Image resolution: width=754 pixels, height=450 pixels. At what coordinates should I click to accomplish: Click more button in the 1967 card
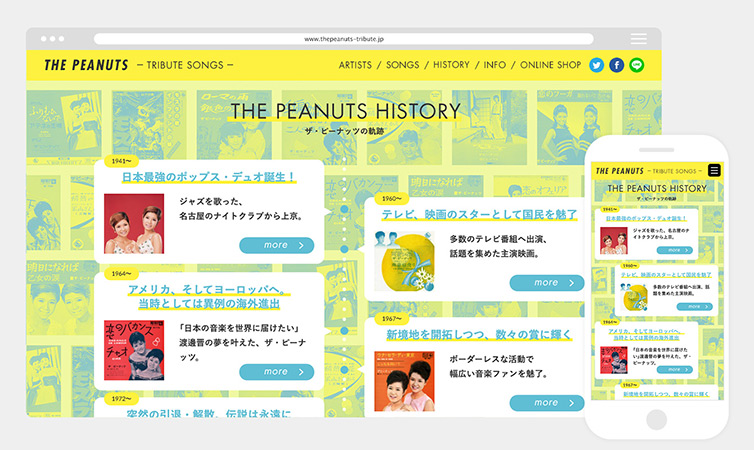(547, 403)
